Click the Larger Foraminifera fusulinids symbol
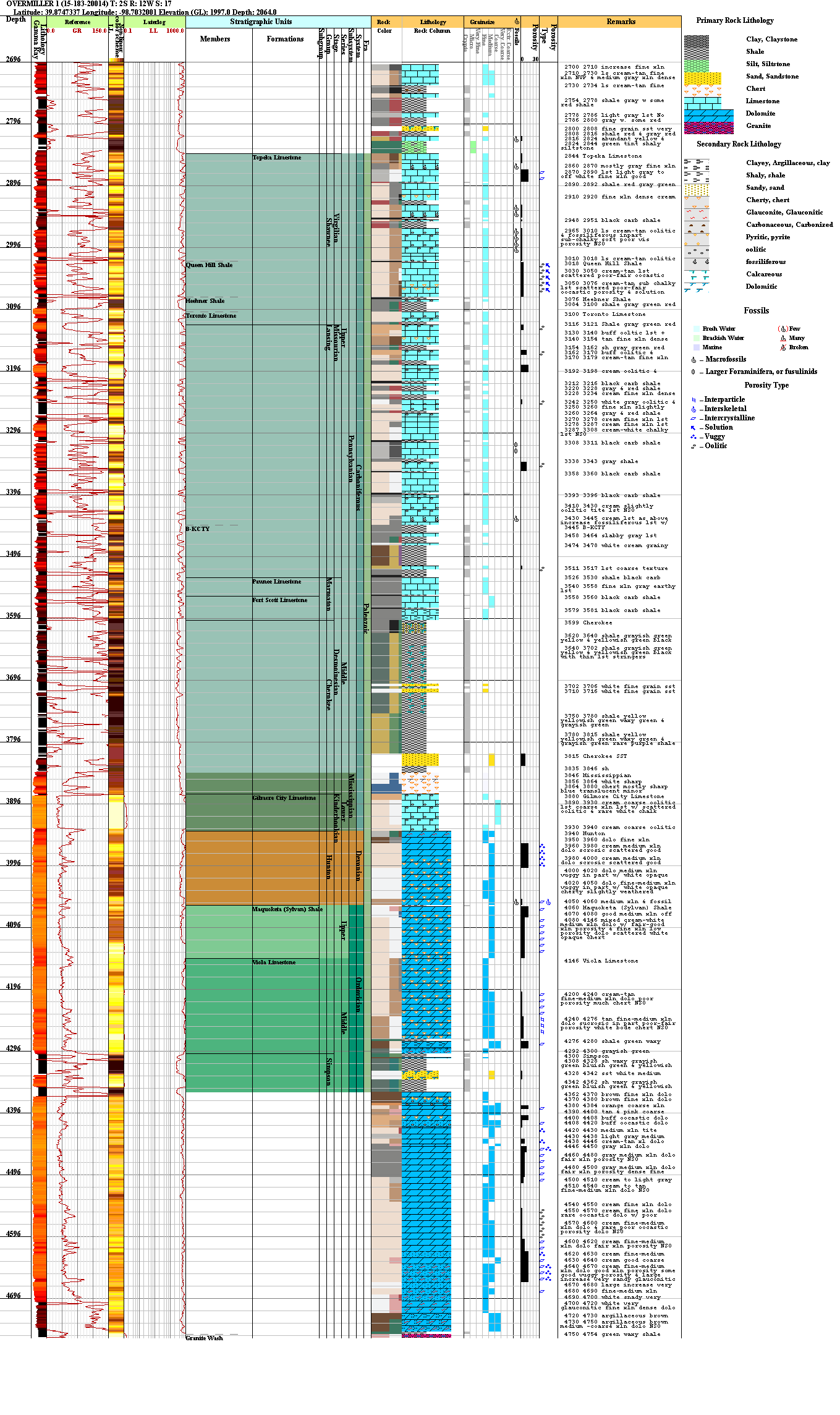The image size is (840, 1415). pos(694,372)
